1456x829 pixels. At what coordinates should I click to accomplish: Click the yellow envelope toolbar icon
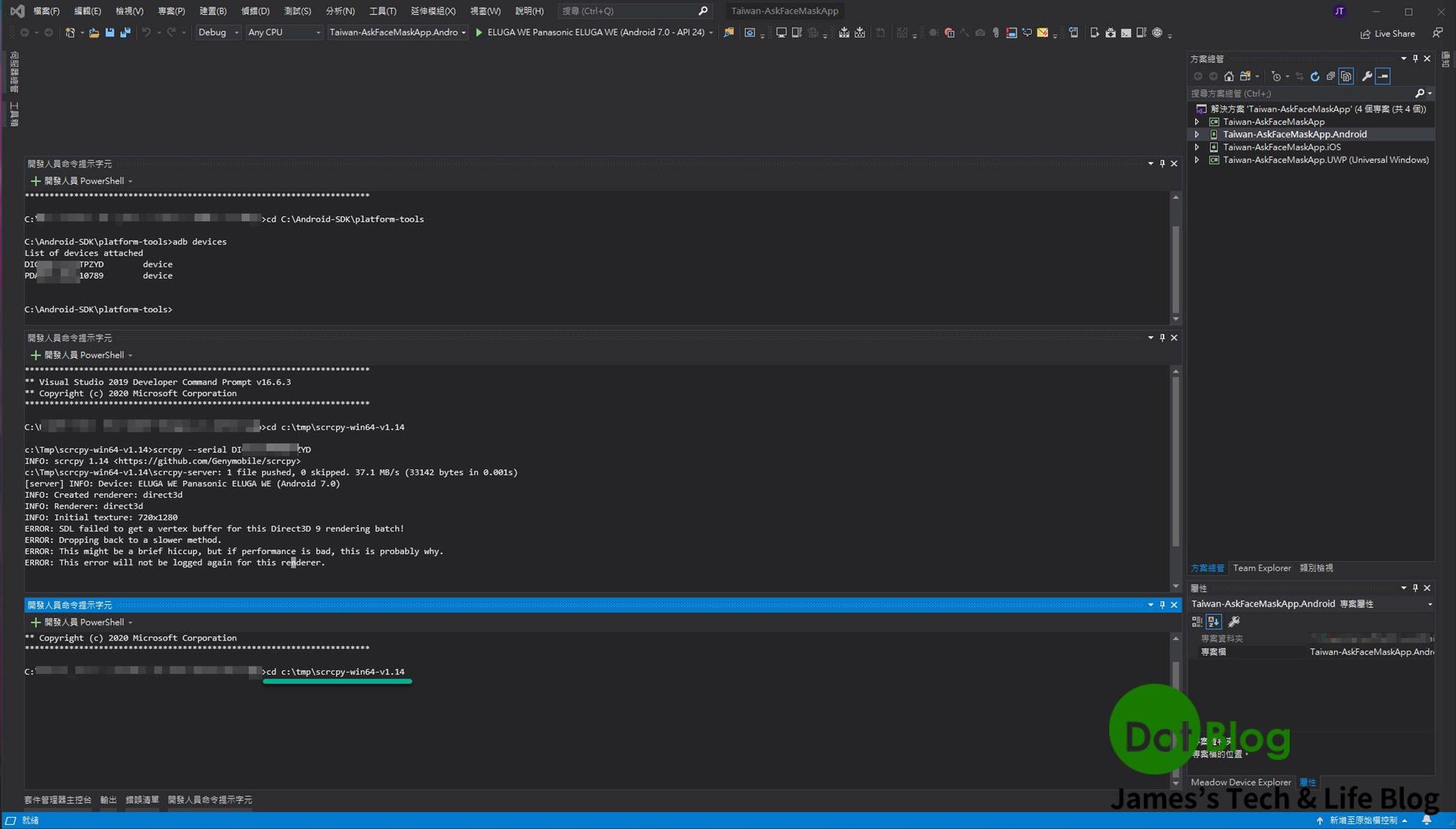tap(1042, 33)
